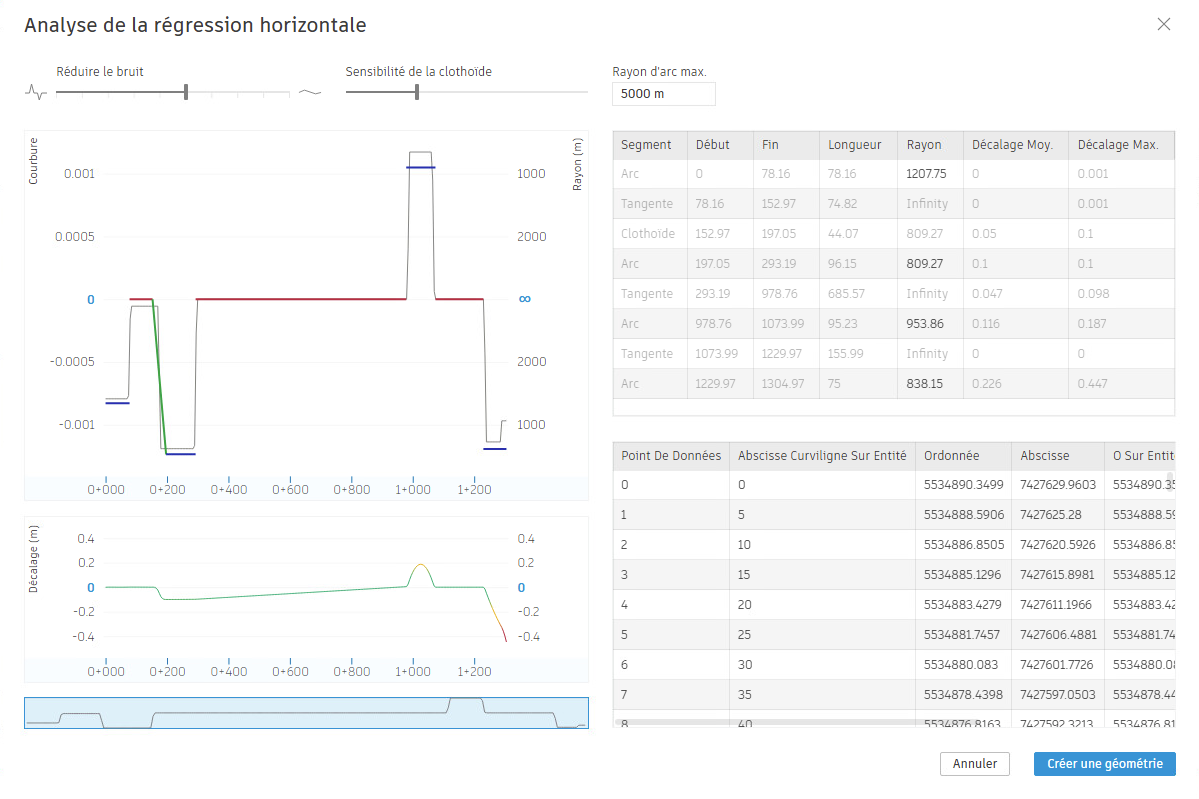Click the Rayon d'arc max. input field

click(x=664, y=94)
